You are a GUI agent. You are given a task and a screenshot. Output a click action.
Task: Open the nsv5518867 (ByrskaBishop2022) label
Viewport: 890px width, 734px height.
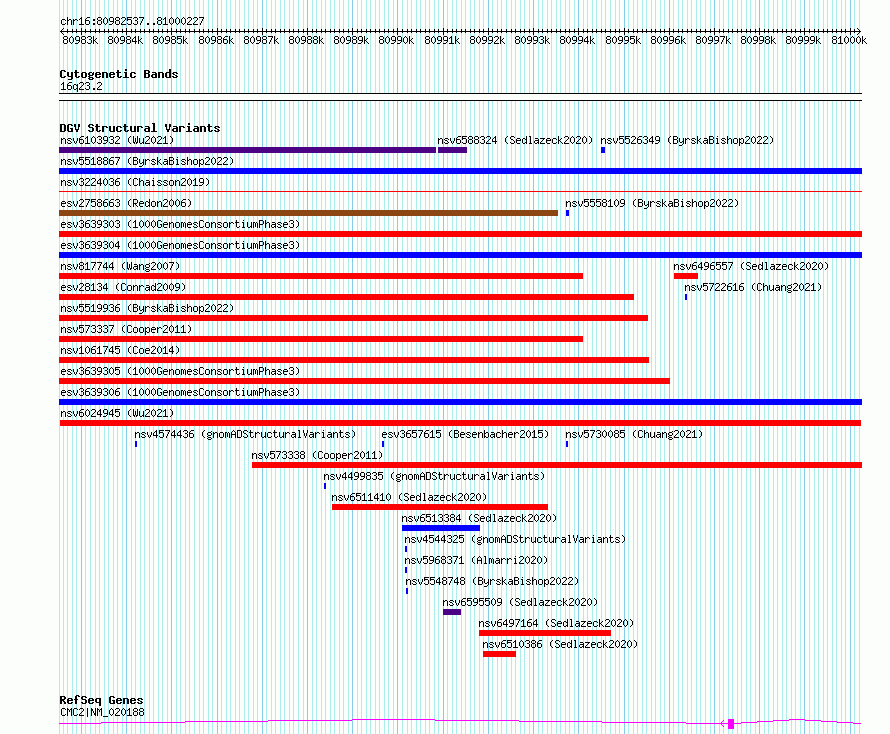[147, 161]
